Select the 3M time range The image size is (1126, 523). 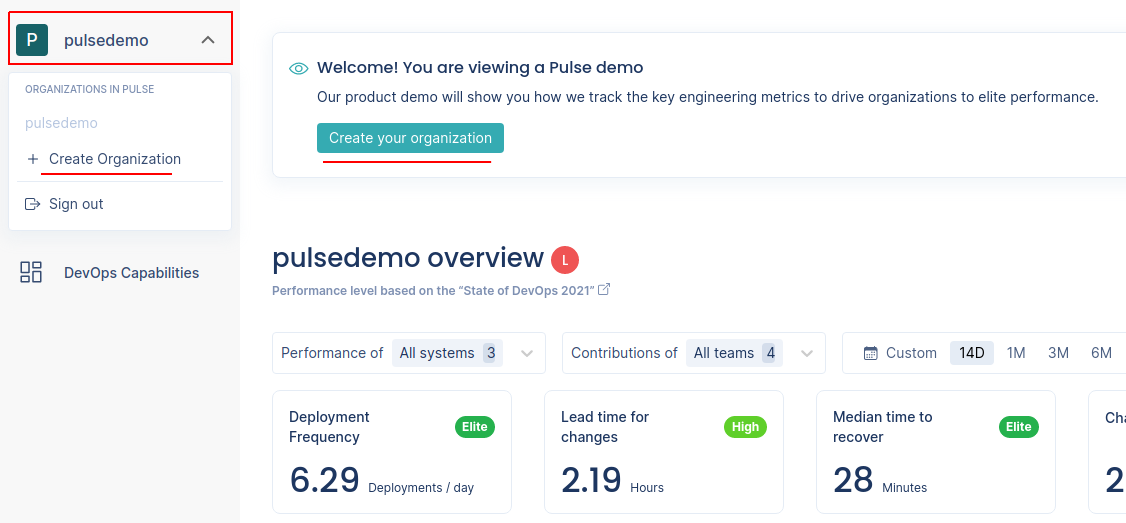click(1058, 353)
